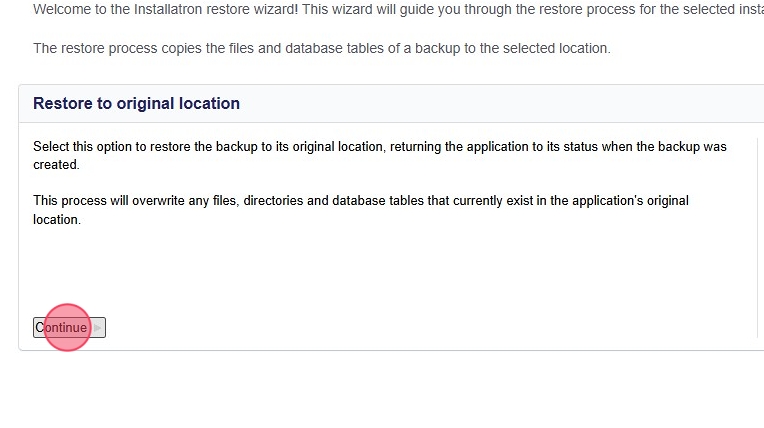Click the red circular highlight marker
This screenshot has width=764, height=428.
pos(68,327)
